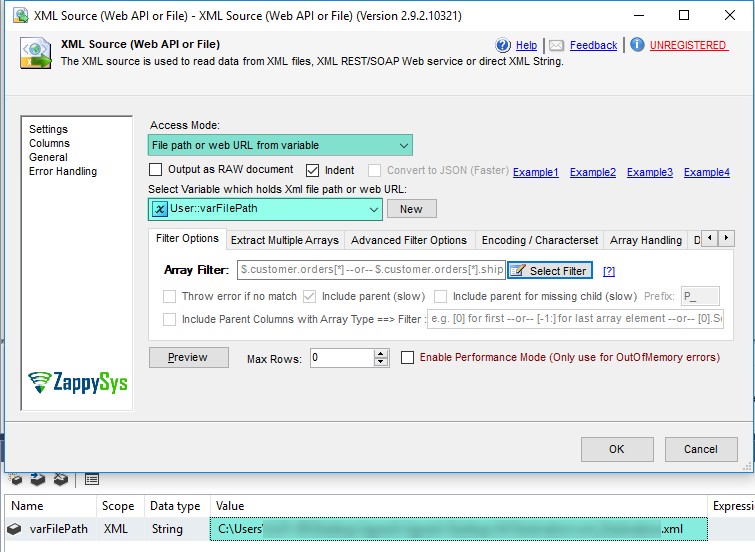Click the UNREGISTERED link
755x552 pixels.
tap(688, 45)
